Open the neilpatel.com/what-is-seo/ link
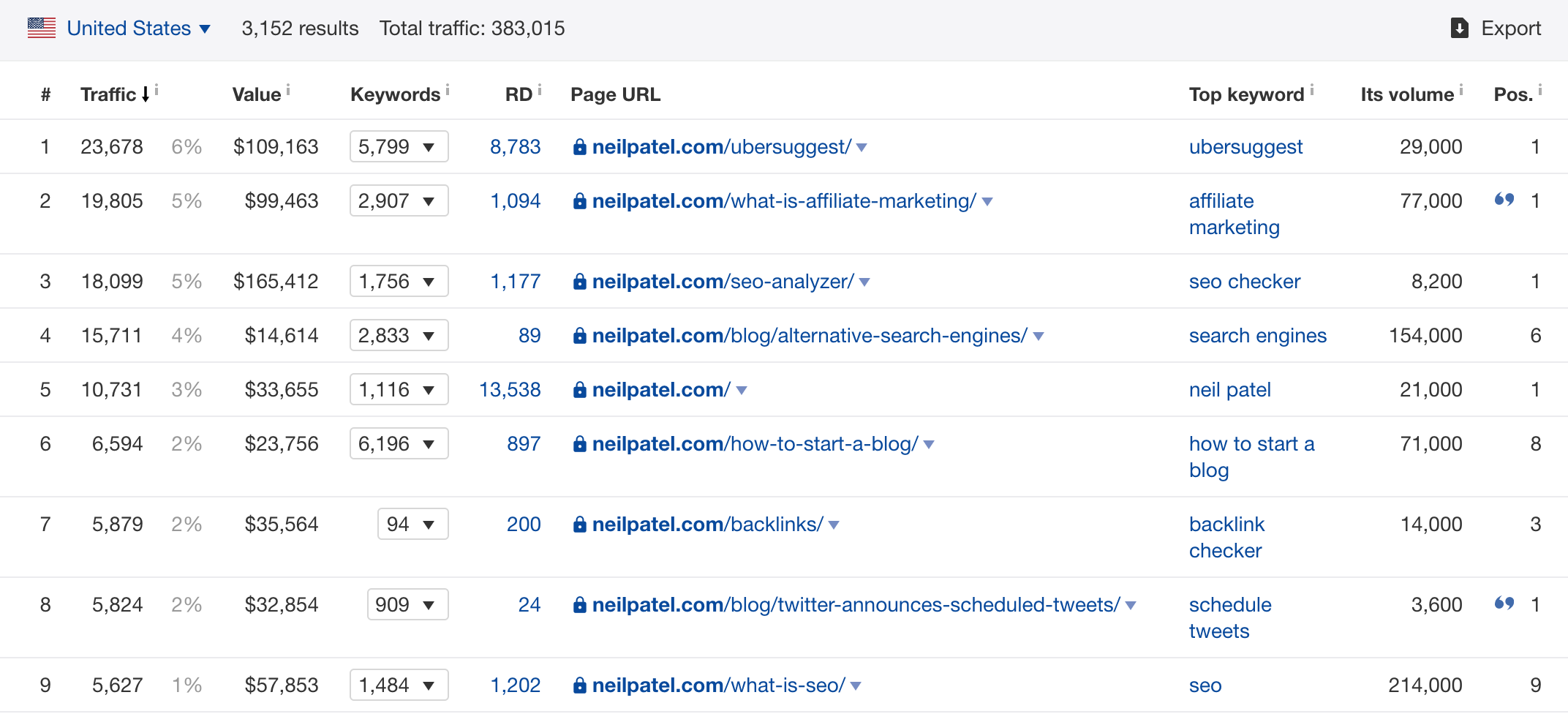 (719, 685)
